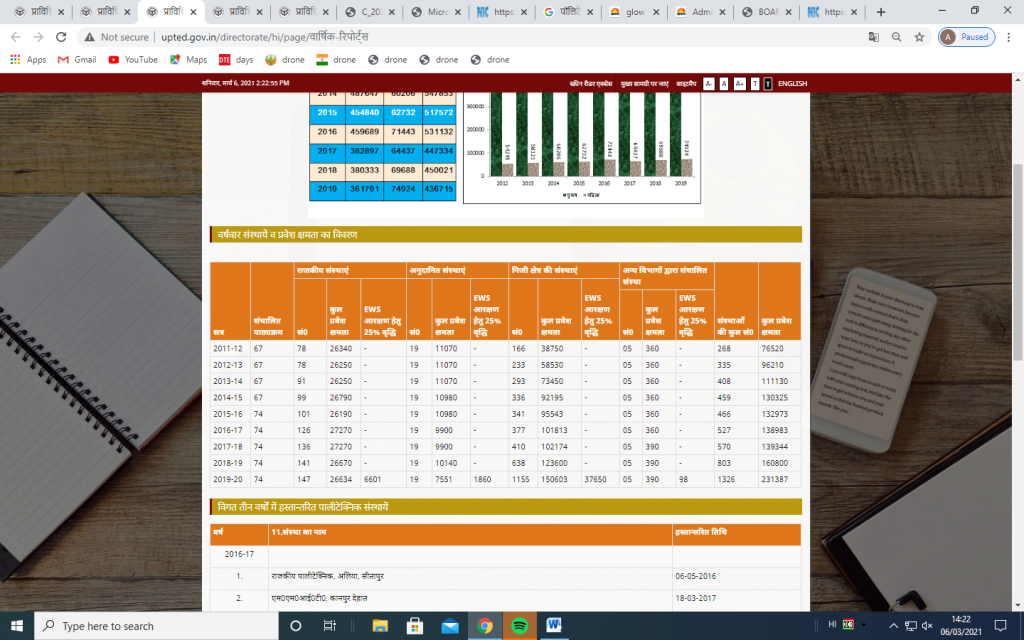1024x640 pixels.
Task: Mute sound via taskbar volume icon
Action: click(928, 626)
